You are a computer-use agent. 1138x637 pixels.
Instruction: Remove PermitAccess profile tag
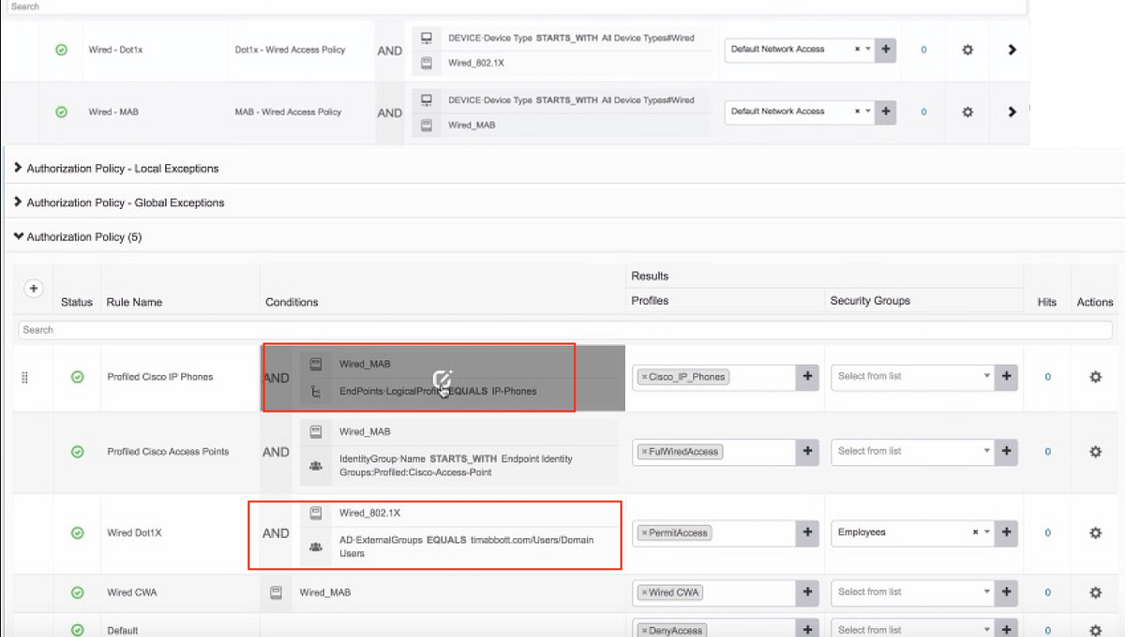[x=644, y=533]
